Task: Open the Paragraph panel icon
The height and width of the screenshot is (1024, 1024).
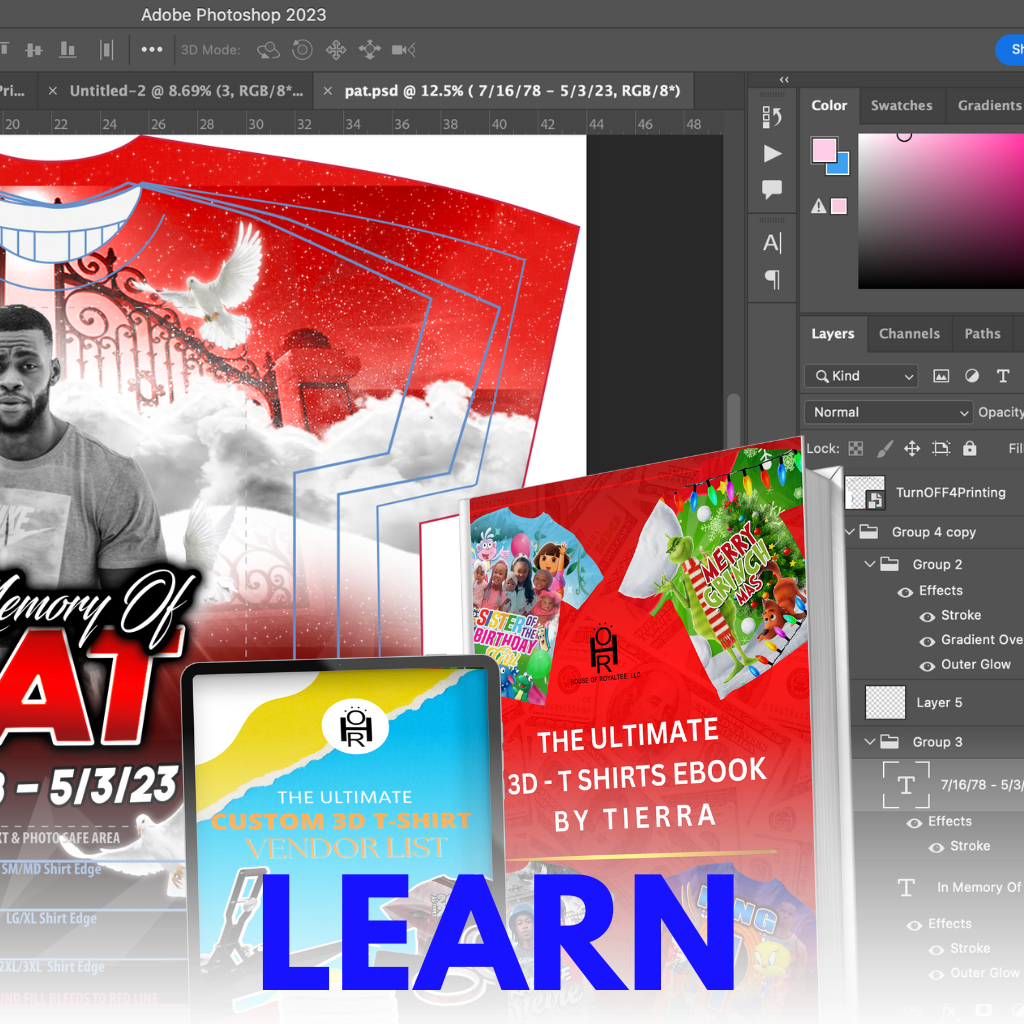Action: [772, 279]
